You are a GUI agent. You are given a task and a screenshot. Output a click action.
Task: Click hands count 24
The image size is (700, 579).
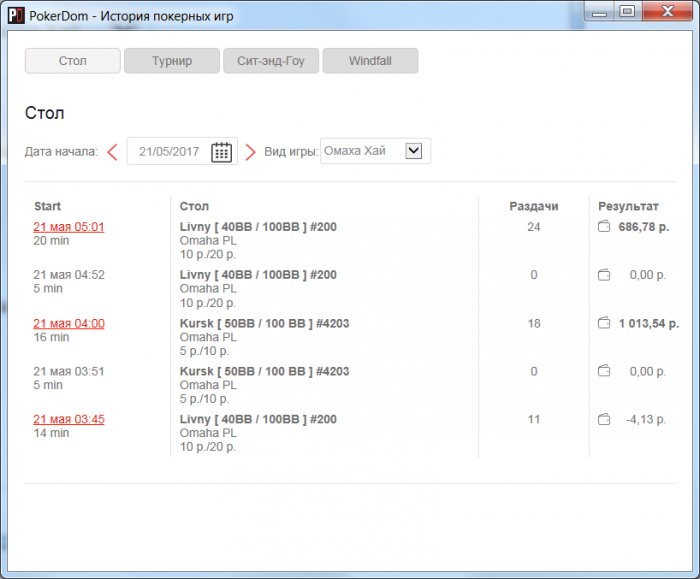coord(534,227)
